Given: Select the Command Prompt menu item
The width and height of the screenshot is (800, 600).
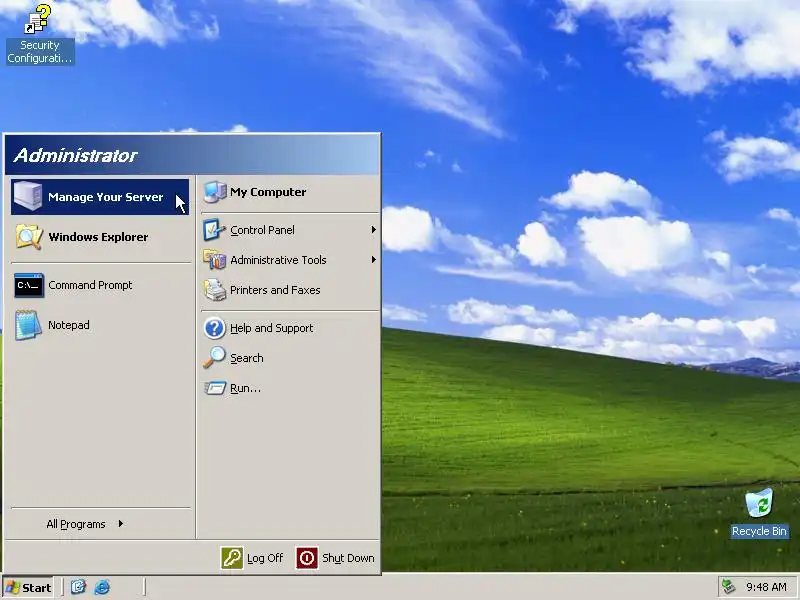Looking at the screenshot, I should point(100,285).
